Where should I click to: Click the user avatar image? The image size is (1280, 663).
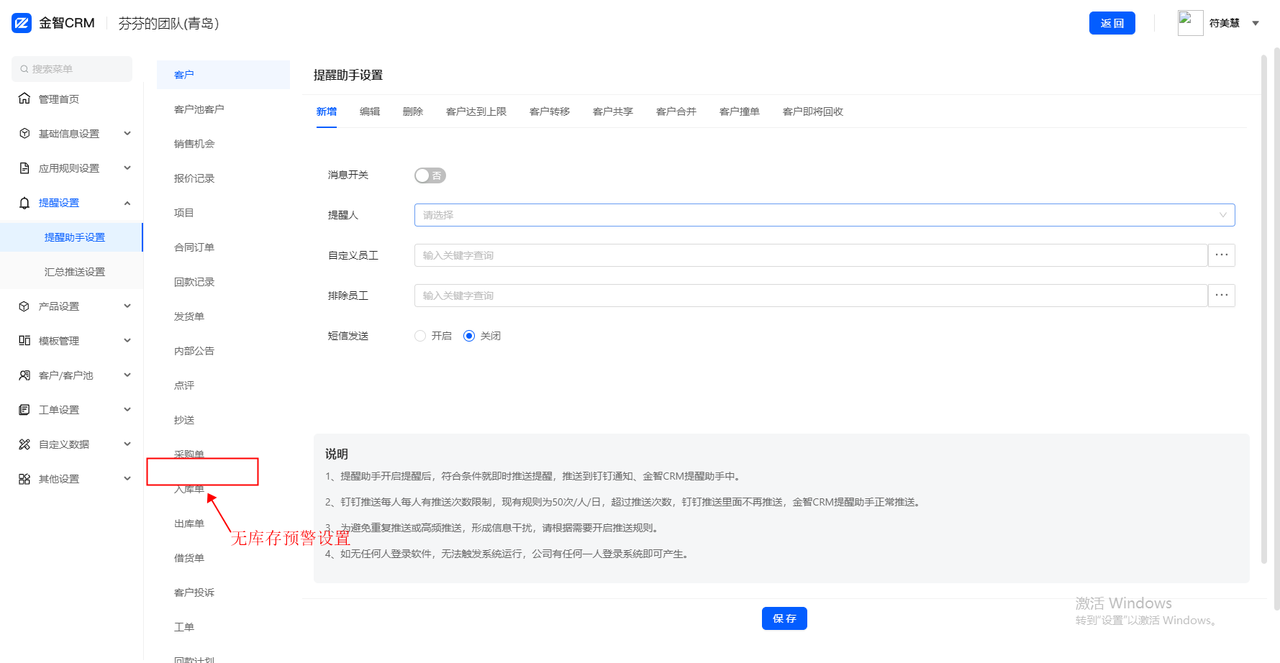(1190, 23)
